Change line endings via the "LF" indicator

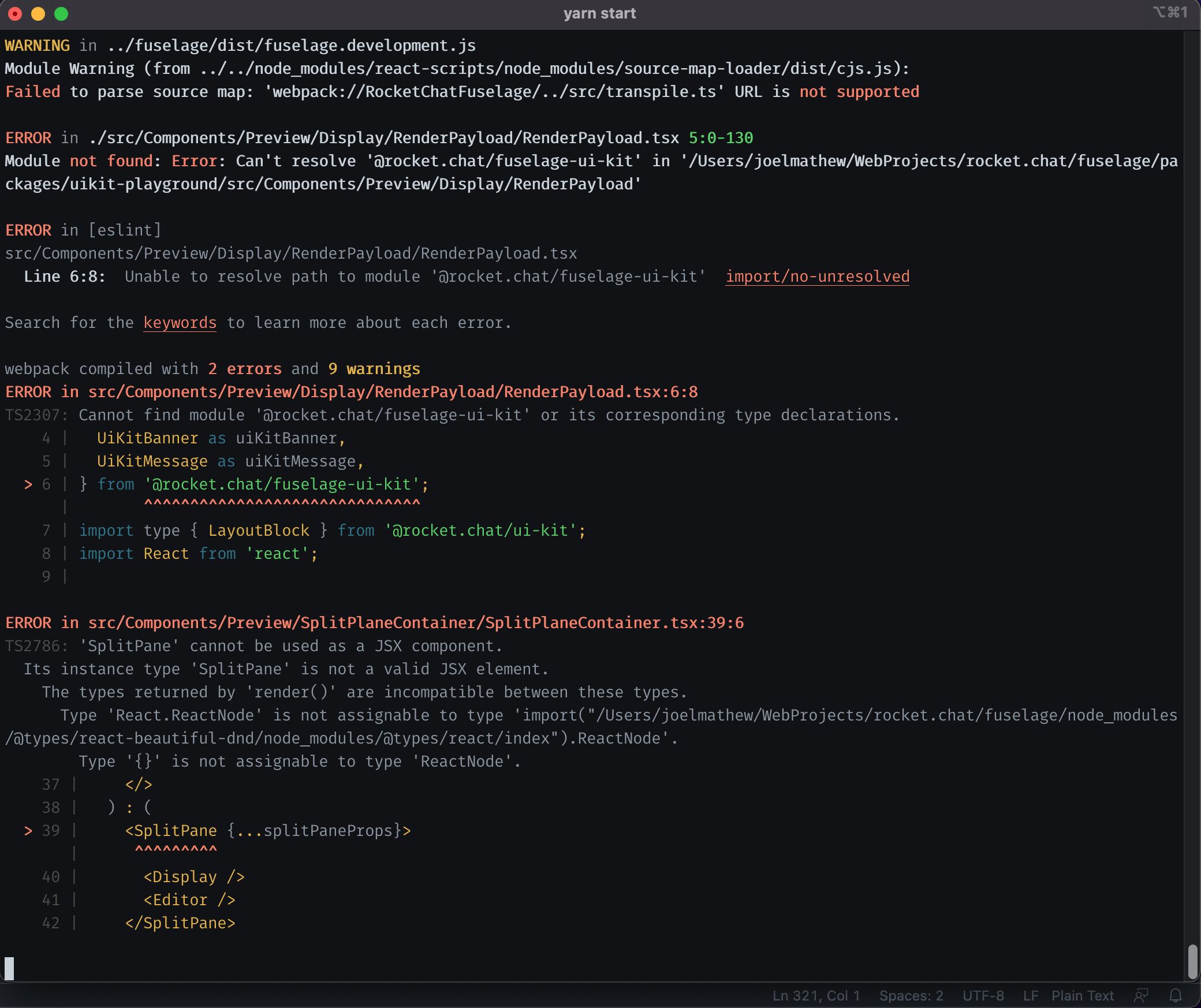tap(1031, 995)
